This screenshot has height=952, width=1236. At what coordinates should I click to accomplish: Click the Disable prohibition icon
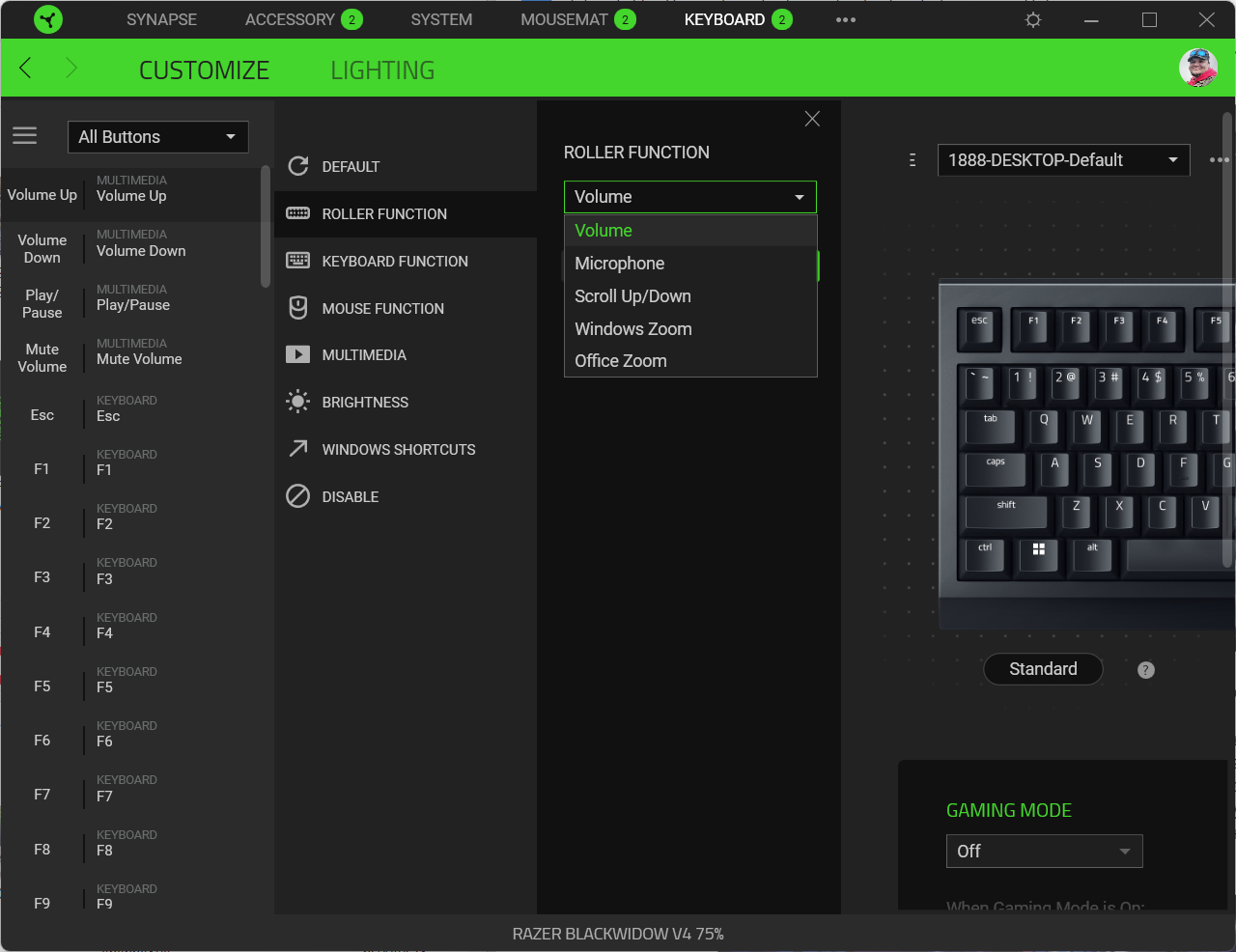click(x=298, y=496)
